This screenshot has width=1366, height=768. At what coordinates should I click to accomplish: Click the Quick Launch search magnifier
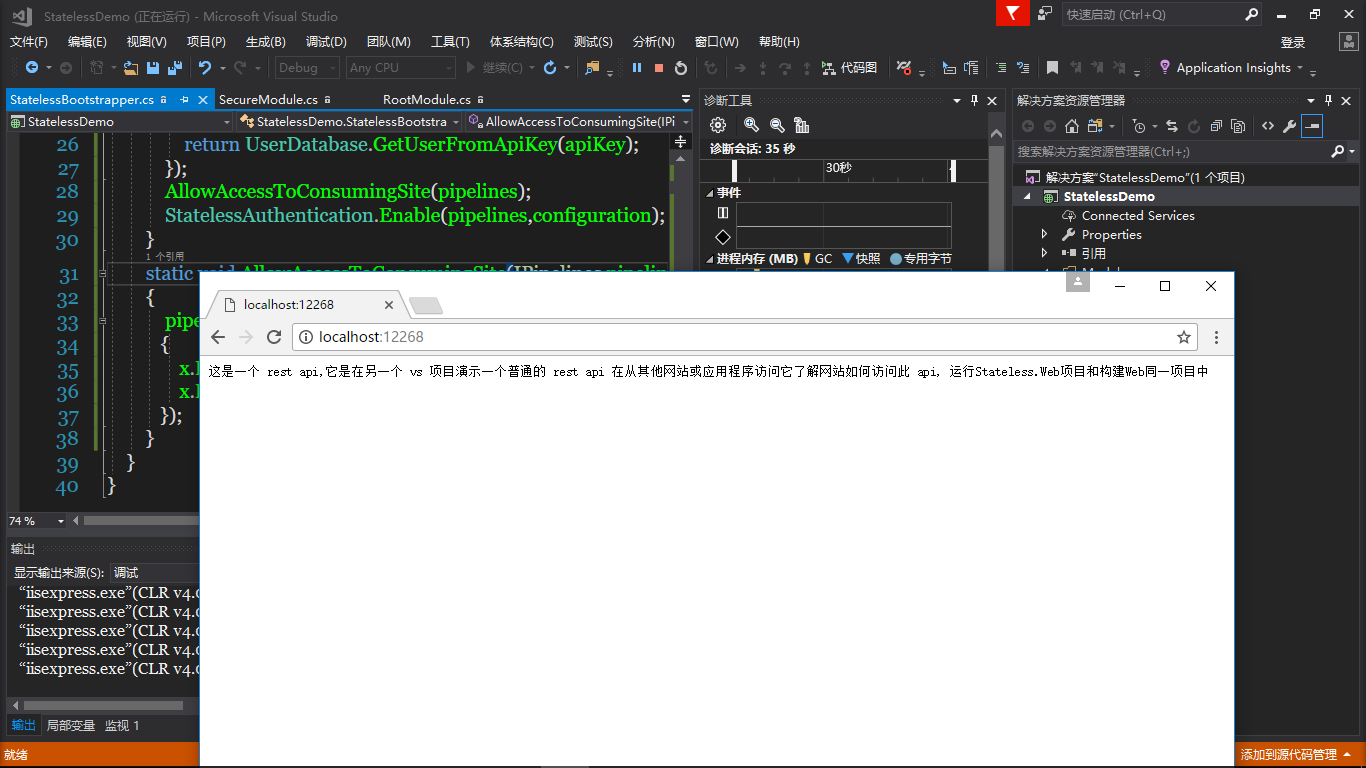click(1251, 15)
